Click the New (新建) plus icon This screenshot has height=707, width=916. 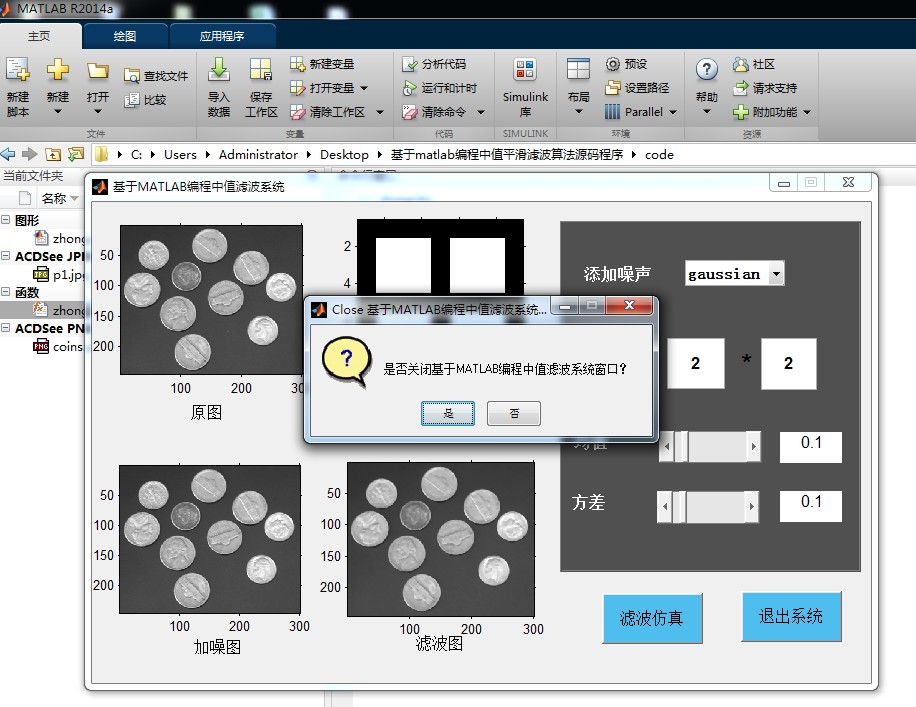click(57, 70)
